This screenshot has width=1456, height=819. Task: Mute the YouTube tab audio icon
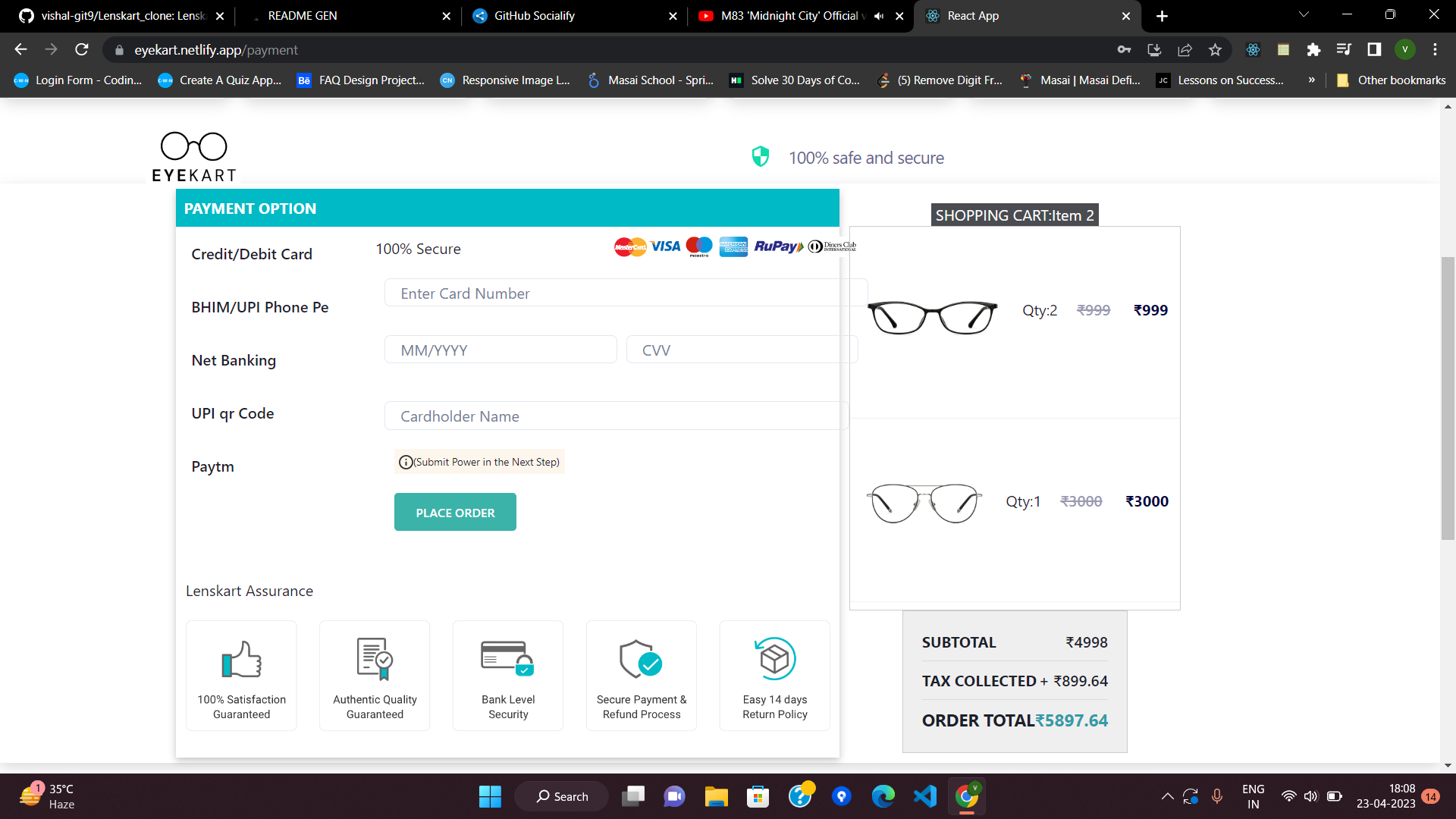[879, 16]
